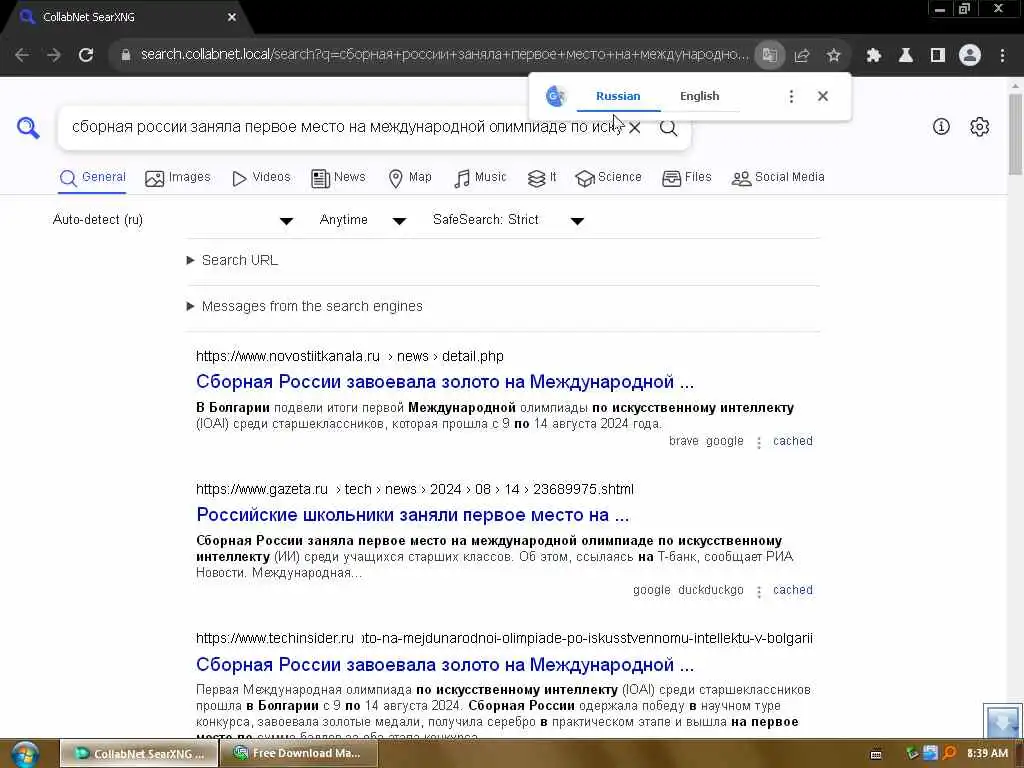Open Free Download Manager taskbar button
1024x768 pixels.
click(299, 754)
